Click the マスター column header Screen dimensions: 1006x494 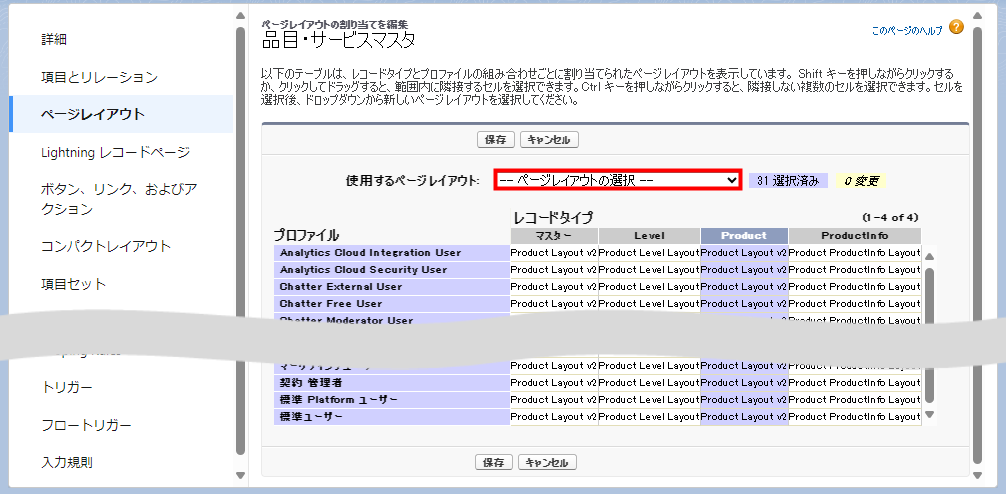pyautogui.click(x=553, y=236)
